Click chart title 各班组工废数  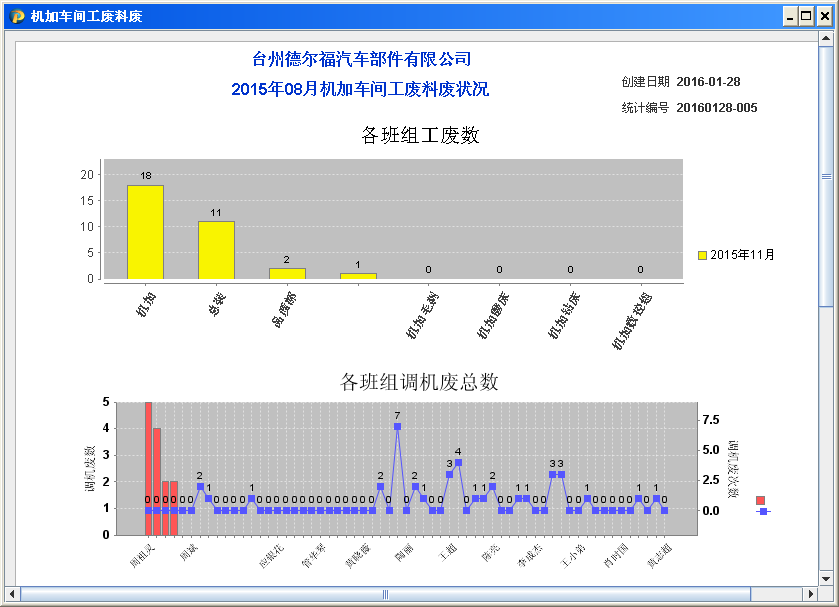pyautogui.click(x=420, y=135)
